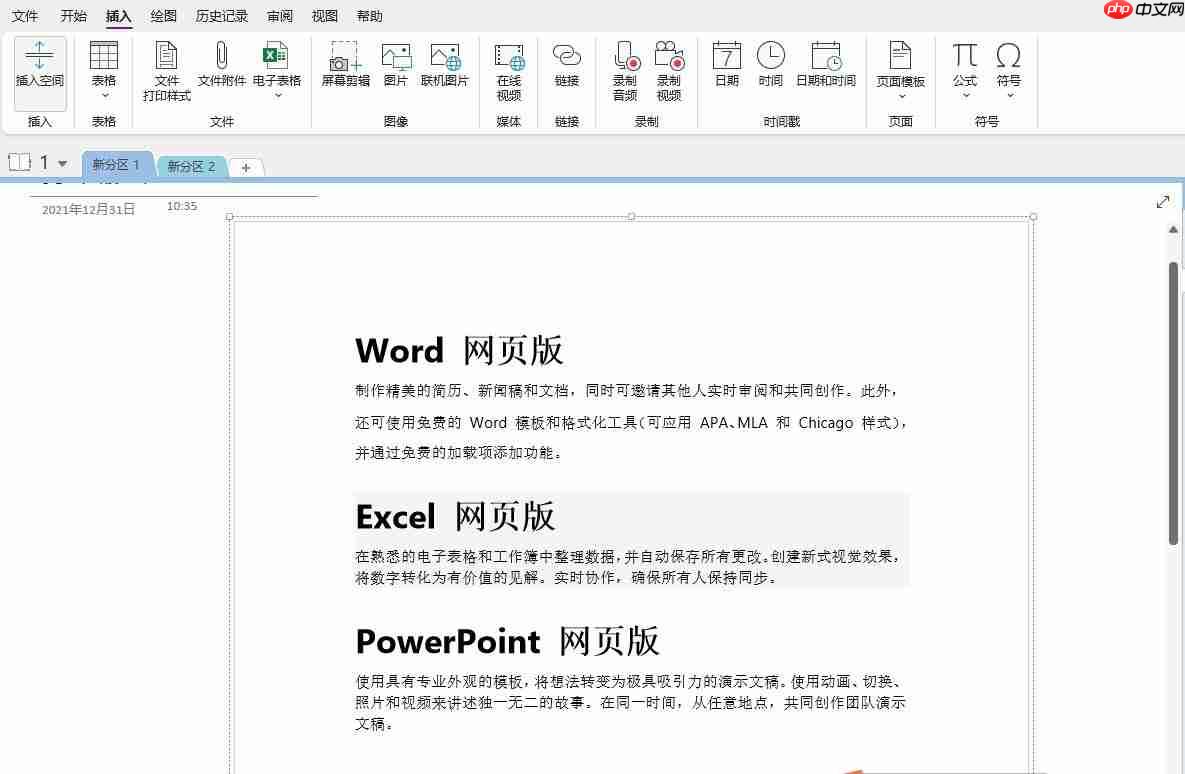
Task: Click the File Attachment paperclip icon
Action: tap(221, 55)
